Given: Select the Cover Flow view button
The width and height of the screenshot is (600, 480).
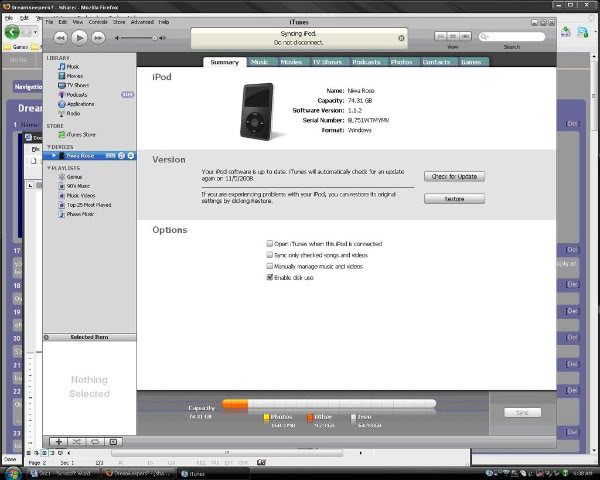Looking at the screenshot, I should tap(465, 36).
